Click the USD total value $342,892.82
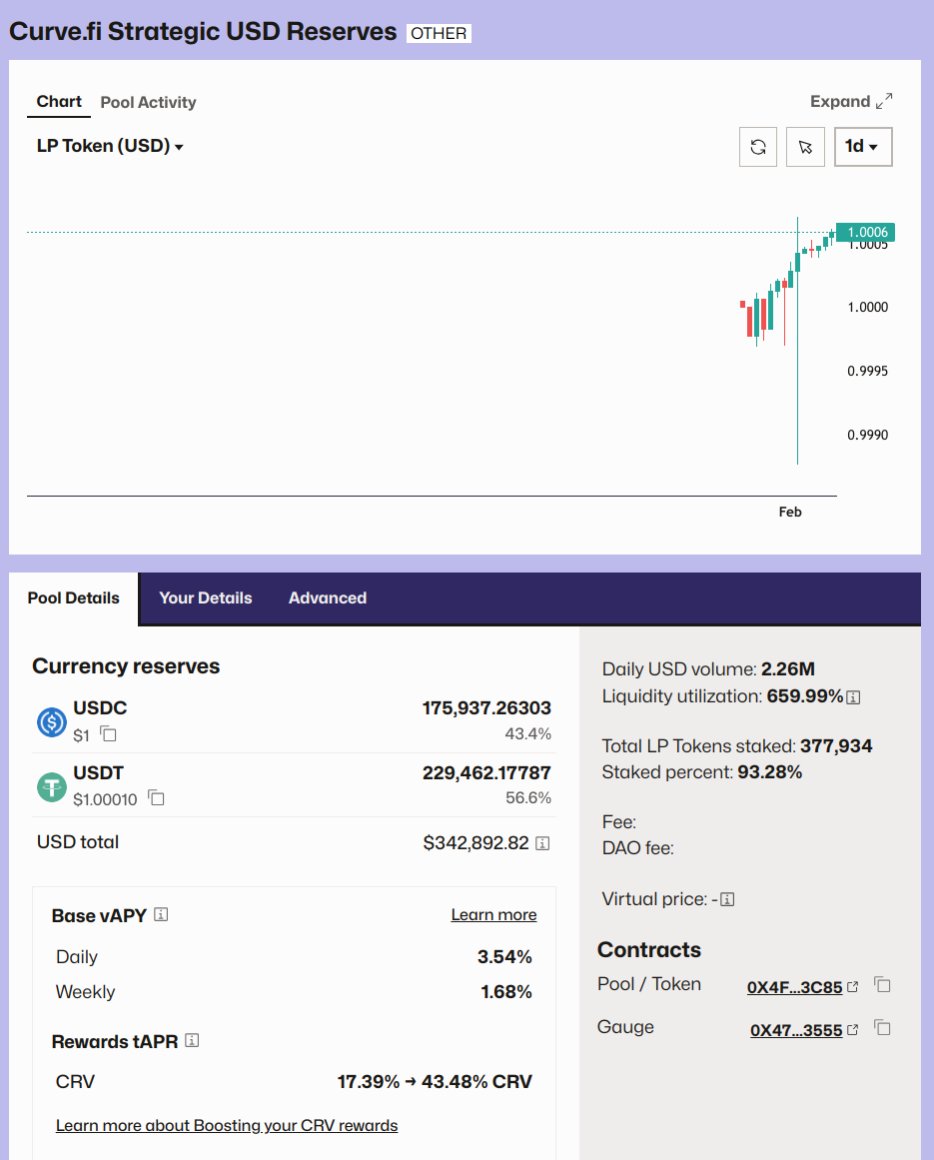The width and height of the screenshot is (934, 1160). point(476,843)
